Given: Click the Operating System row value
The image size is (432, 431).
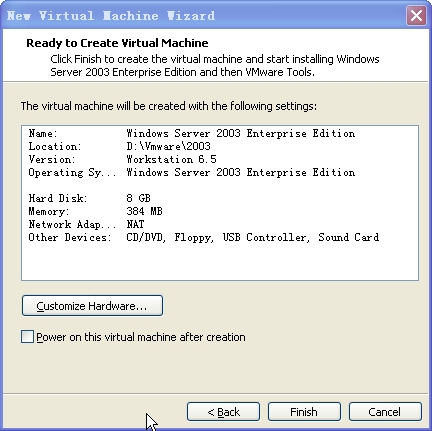Looking at the screenshot, I should point(241,172).
